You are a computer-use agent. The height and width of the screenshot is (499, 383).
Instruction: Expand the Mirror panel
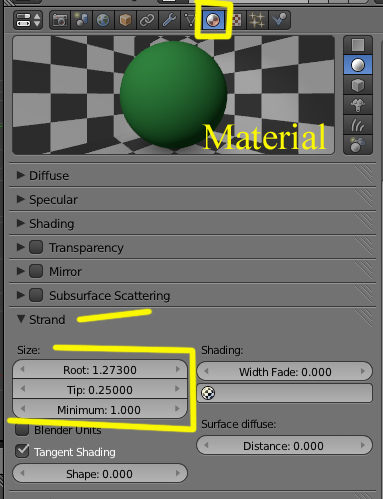point(21,271)
